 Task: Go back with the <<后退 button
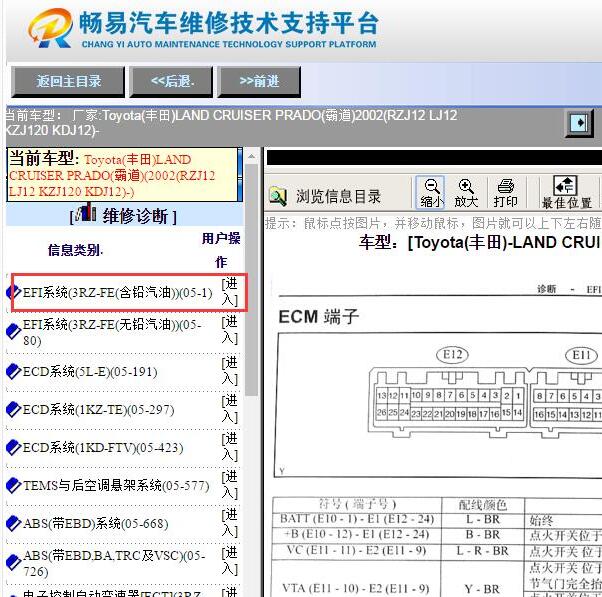[171, 81]
